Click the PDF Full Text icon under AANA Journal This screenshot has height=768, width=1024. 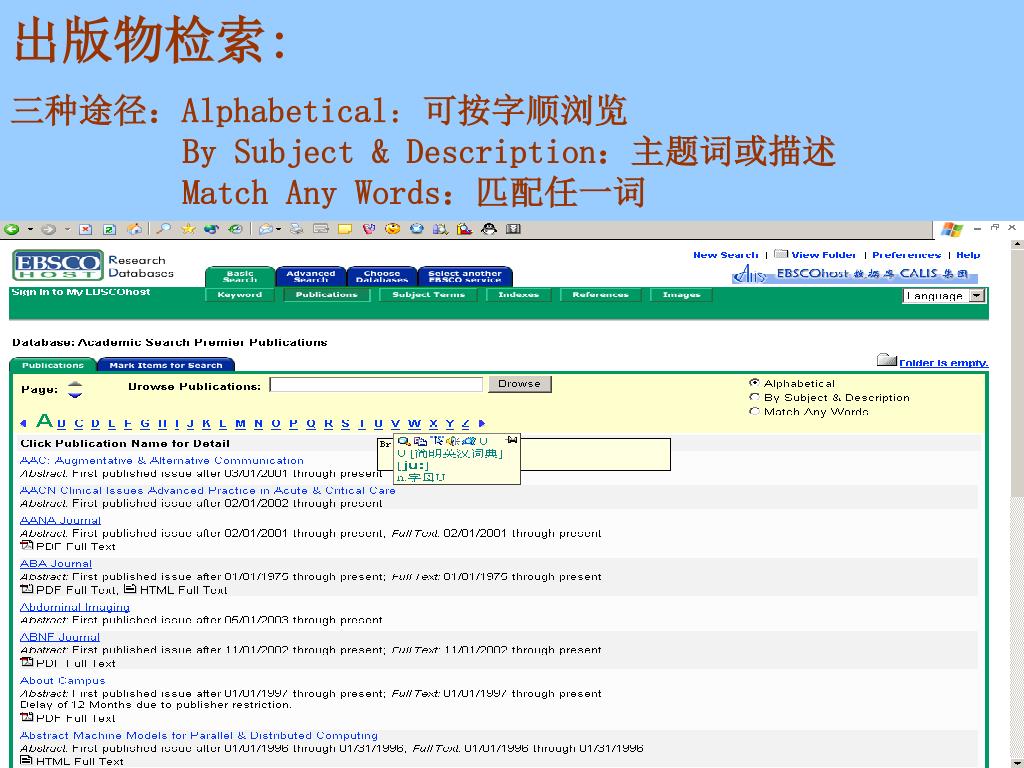(x=27, y=545)
